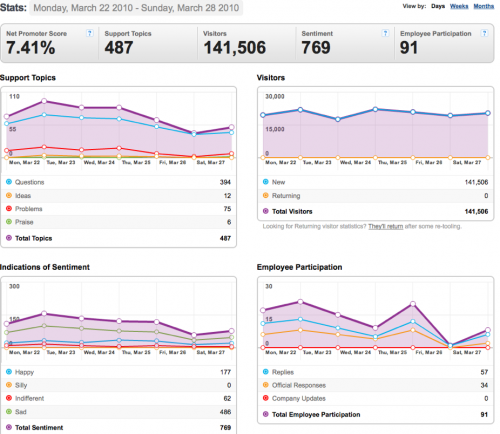
Task: Click the green Praise legend marker
Action: coord(9,222)
